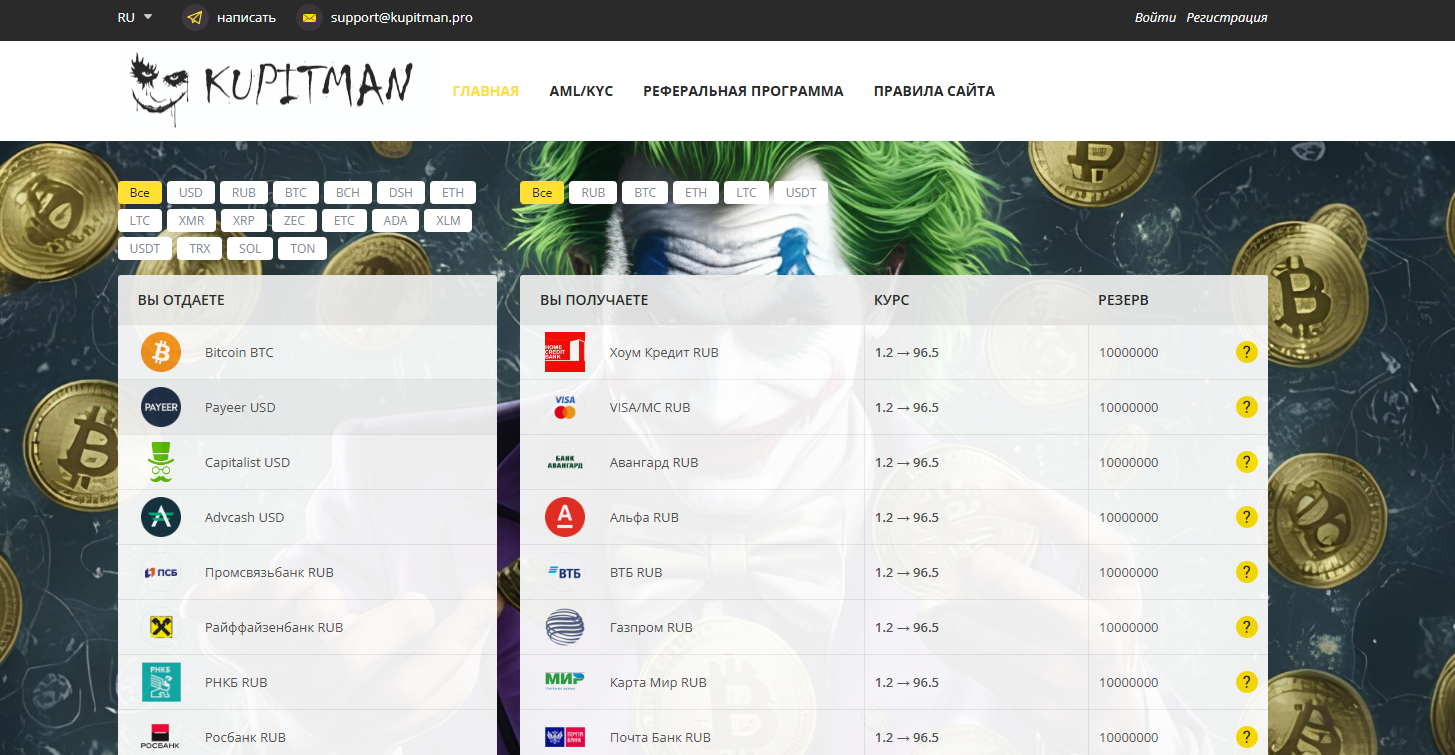Image resolution: width=1455 pixels, height=755 pixels.
Task: Open ПРАВИЛА САЙТА menu item
Action: pyautogui.click(x=934, y=91)
